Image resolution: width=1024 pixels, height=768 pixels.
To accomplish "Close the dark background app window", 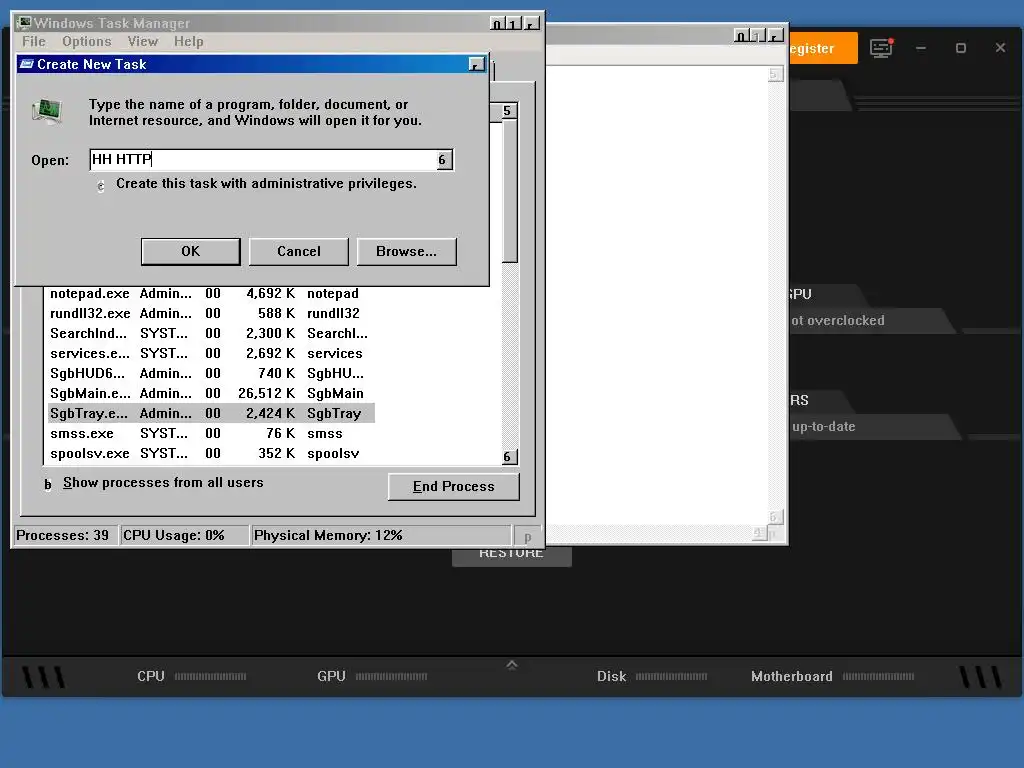I will (1000, 48).
